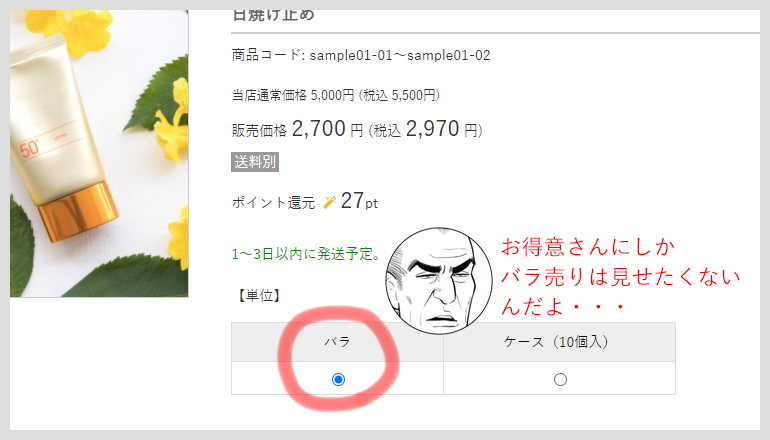Click the 当店通常価格 5,000円 line
Screen dimensions: 770x440
point(335,95)
